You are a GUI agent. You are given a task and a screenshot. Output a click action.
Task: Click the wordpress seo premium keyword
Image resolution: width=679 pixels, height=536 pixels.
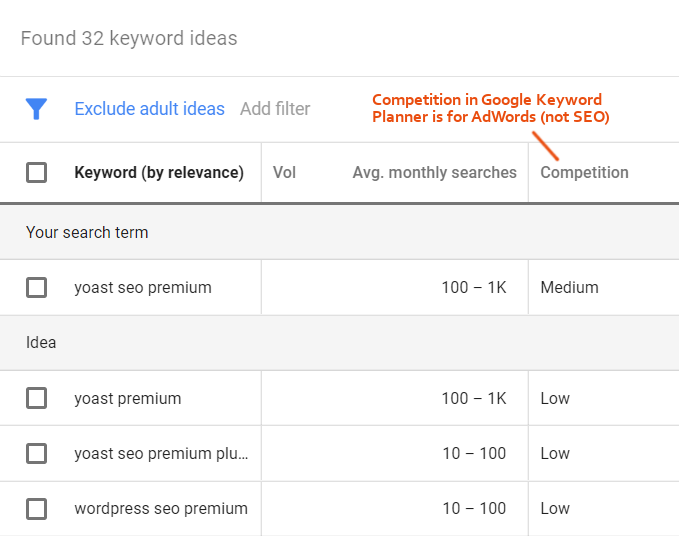click(161, 509)
